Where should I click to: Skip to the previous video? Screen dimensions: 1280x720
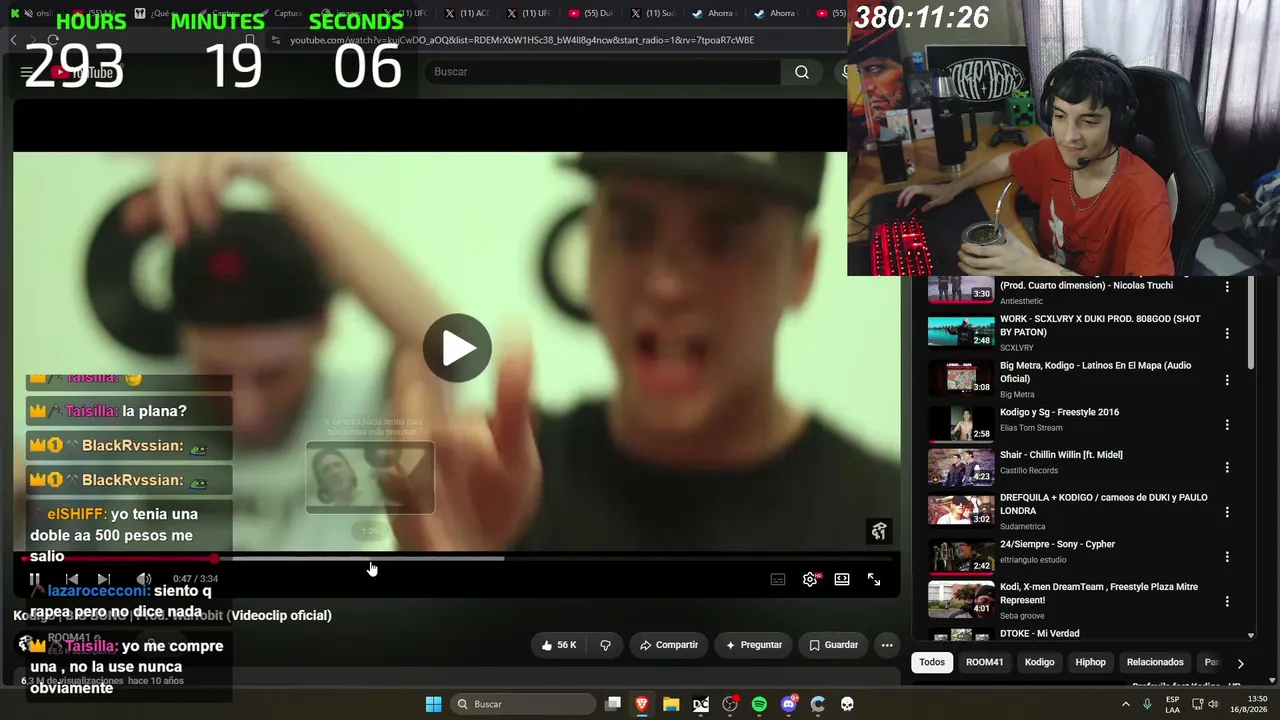[72, 579]
